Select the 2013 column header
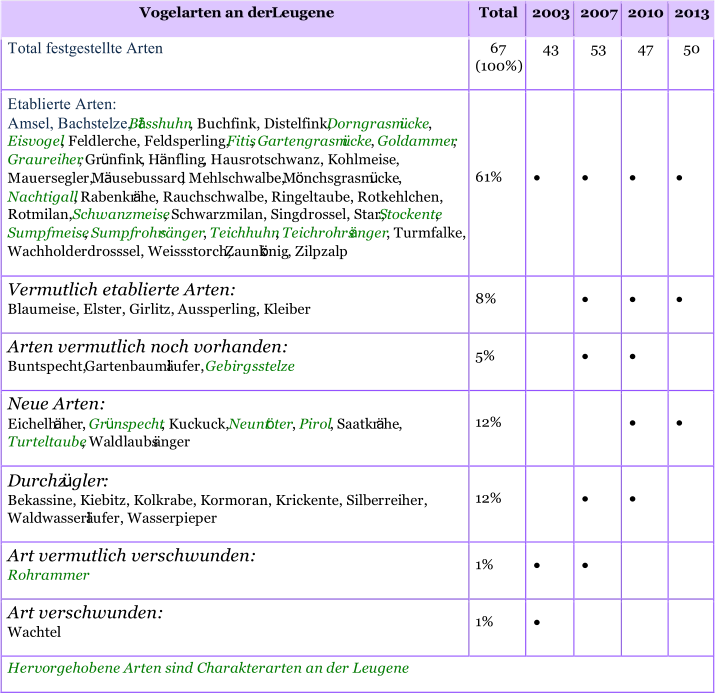 (x=691, y=13)
